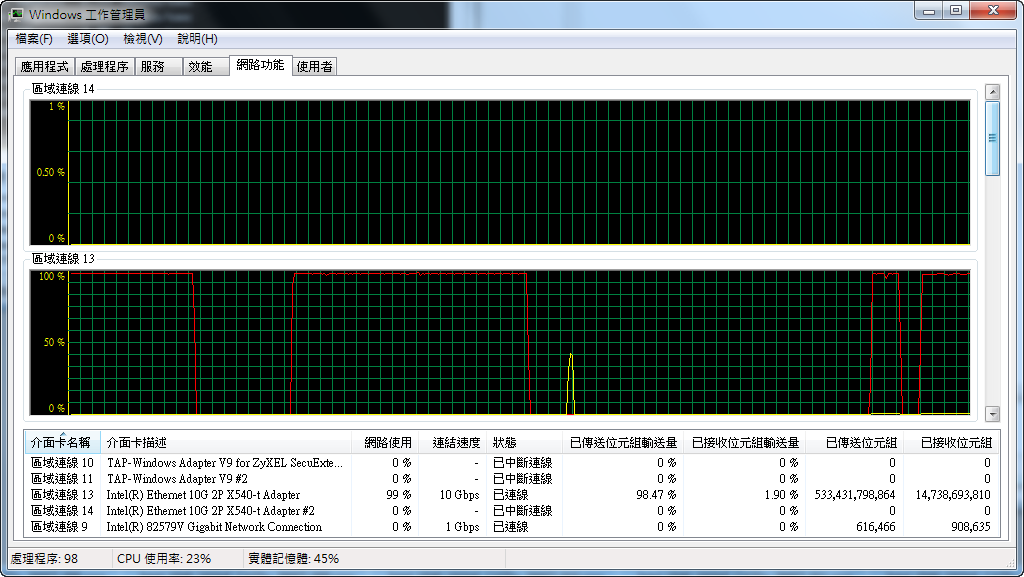
Task: Click 實體記憶體: 45% in status bar
Action: pyautogui.click(x=293, y=559)
